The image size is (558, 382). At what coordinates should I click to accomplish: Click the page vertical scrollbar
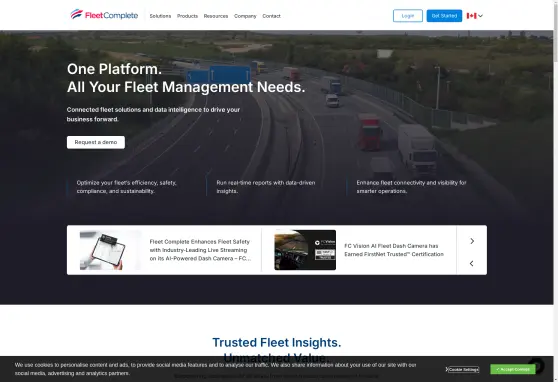pos(556,191)
